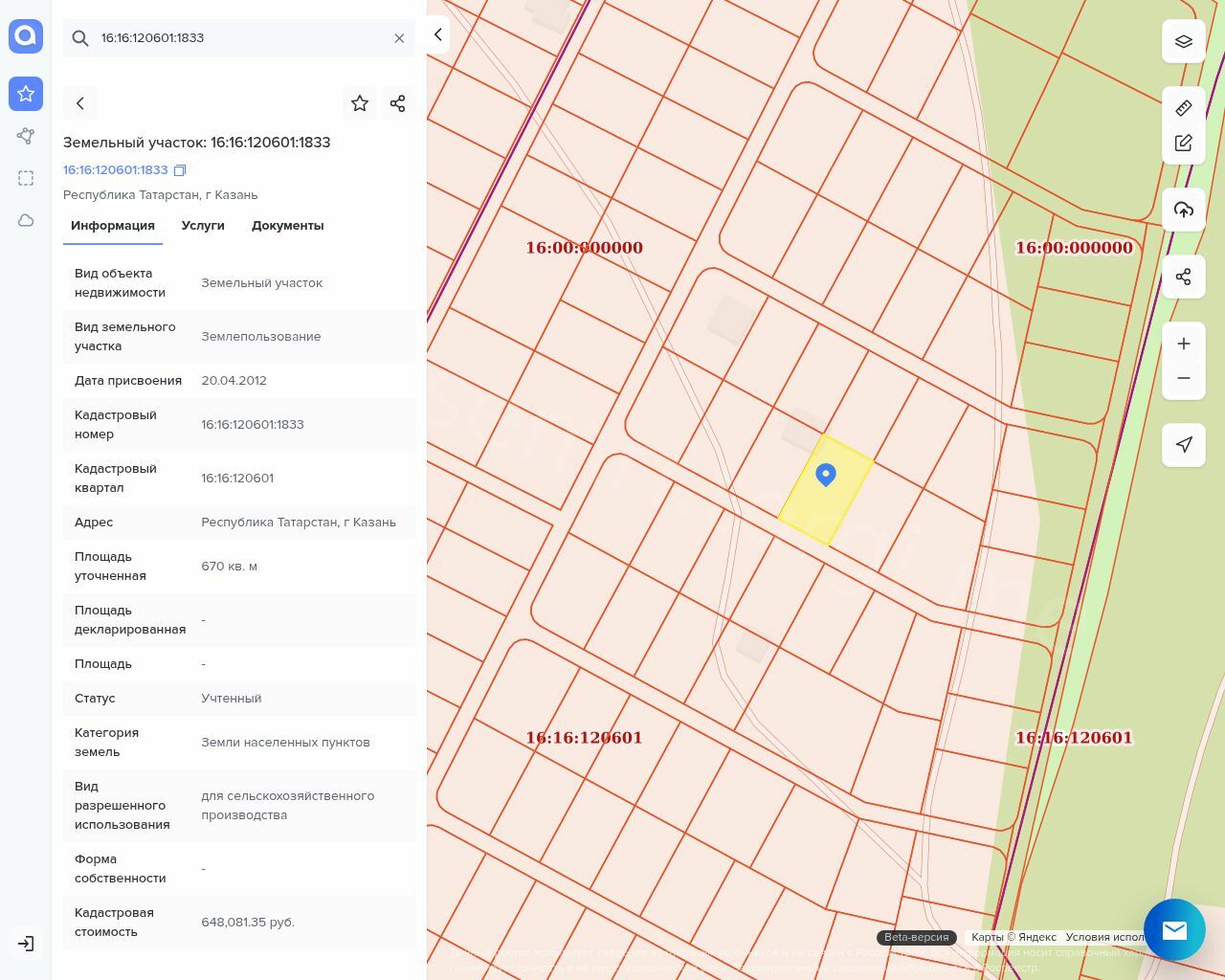Open the cadastral number link 16:16:120601:1833
This screenshot has height=980, width=1225.
115,170
